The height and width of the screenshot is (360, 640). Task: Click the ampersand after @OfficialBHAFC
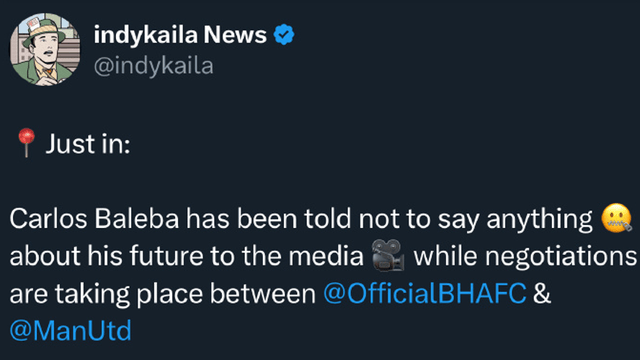tap(542, 293)
